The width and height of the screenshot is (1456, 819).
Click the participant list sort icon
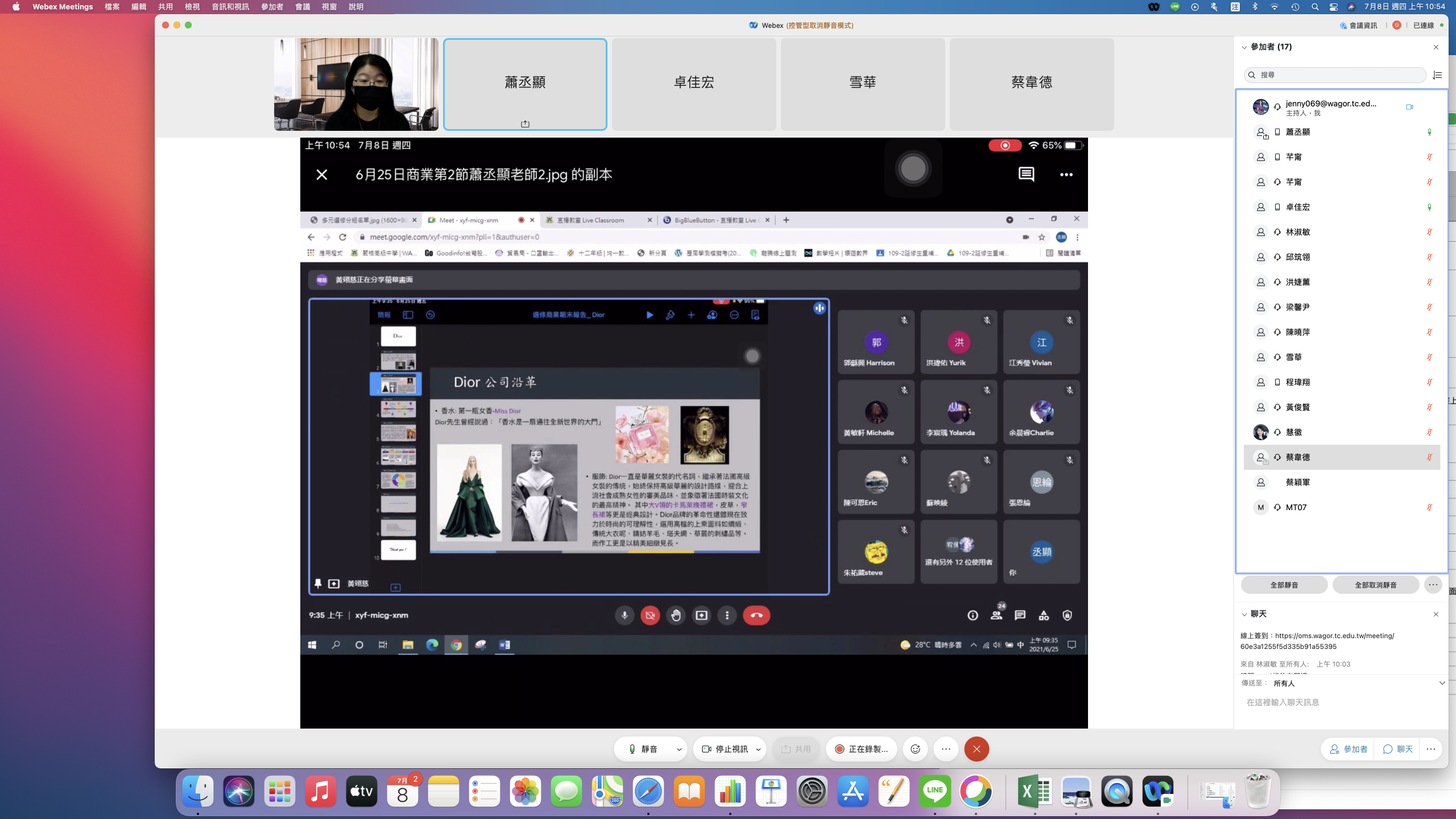click(x=1437, y=75)
